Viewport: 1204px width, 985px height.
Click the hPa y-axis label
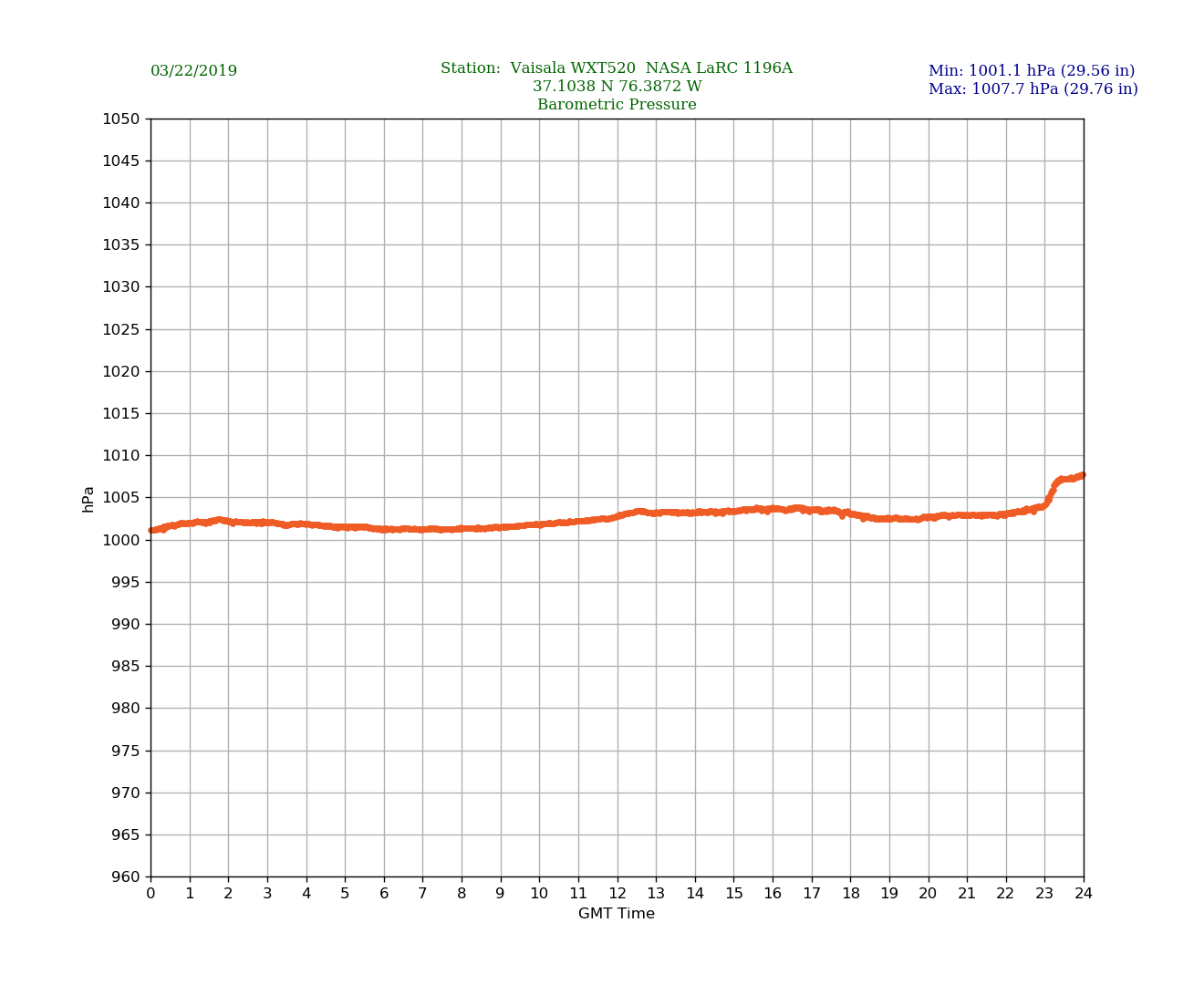coord(88,499)
